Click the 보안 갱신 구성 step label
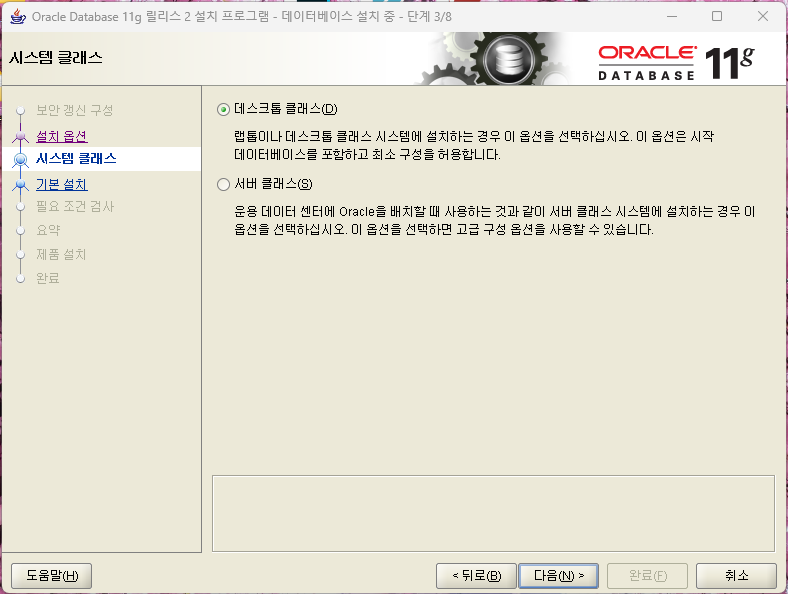 pos(75,110)
